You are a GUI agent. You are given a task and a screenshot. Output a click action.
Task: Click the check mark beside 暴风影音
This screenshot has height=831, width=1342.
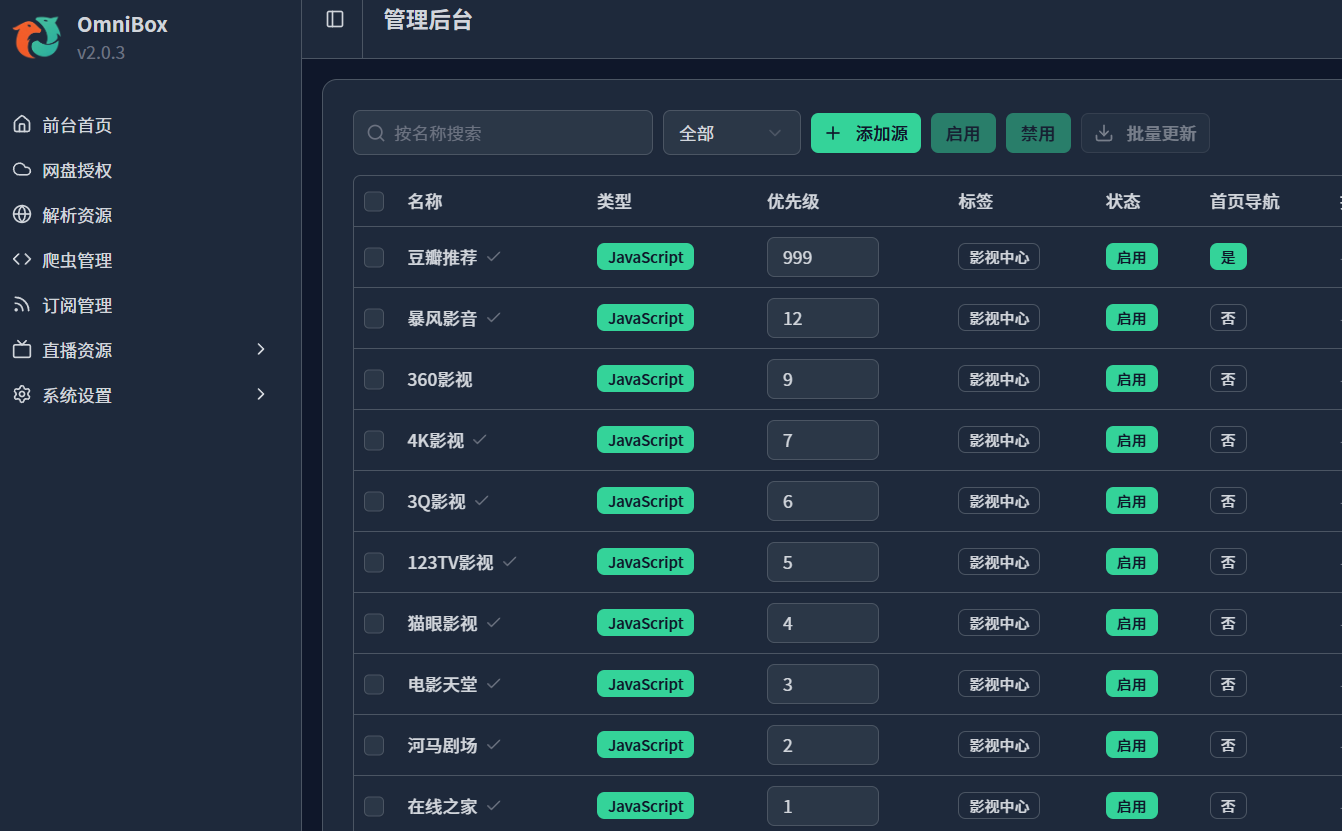pos(493,318)
